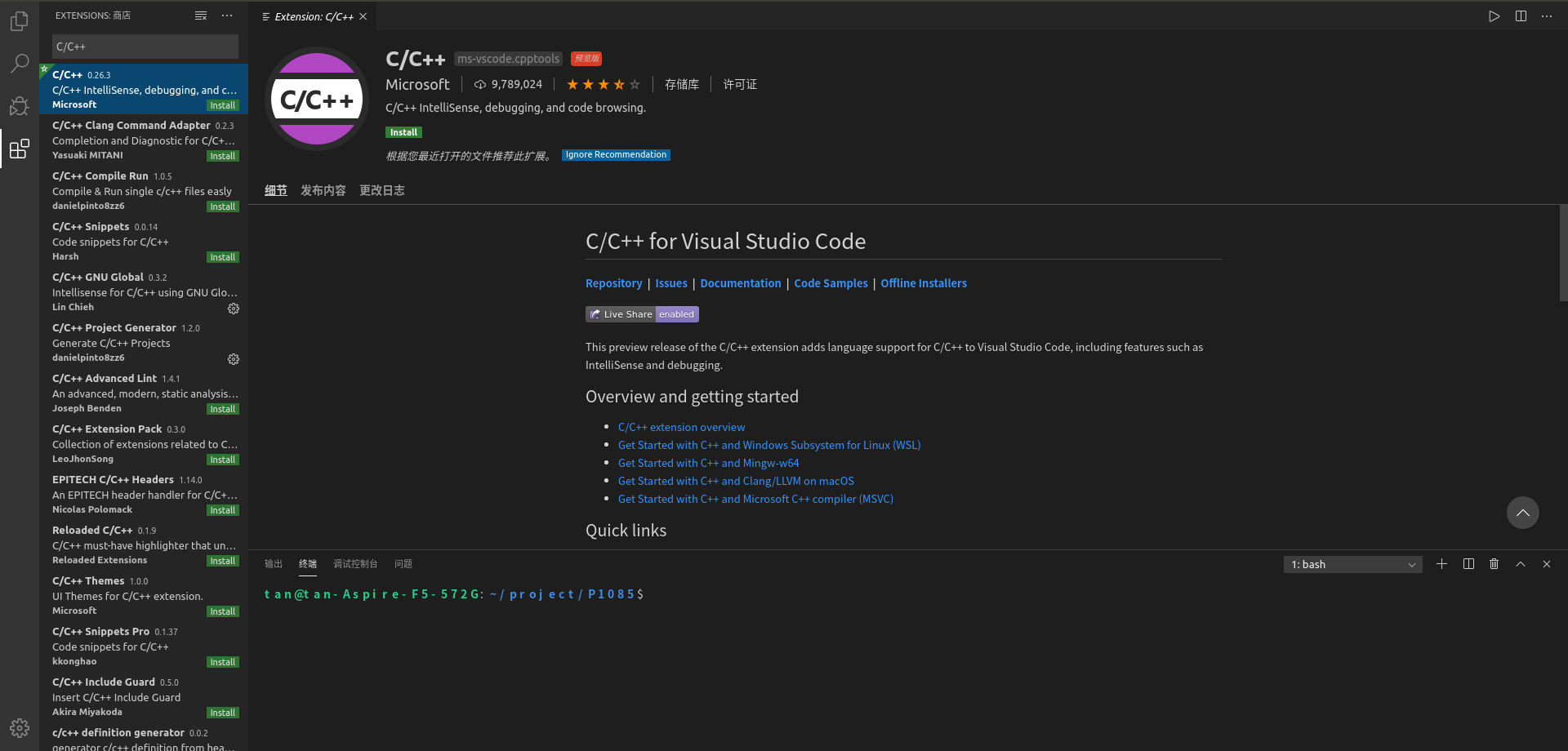Split the editor using the split icon
The image size is (1568, 751).
coord(1521,16)
